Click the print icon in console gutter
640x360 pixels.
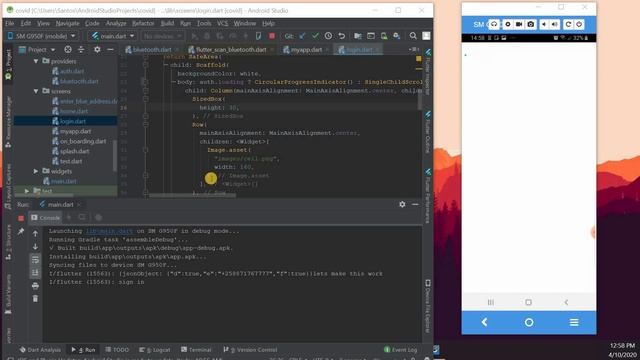point(35,286)
